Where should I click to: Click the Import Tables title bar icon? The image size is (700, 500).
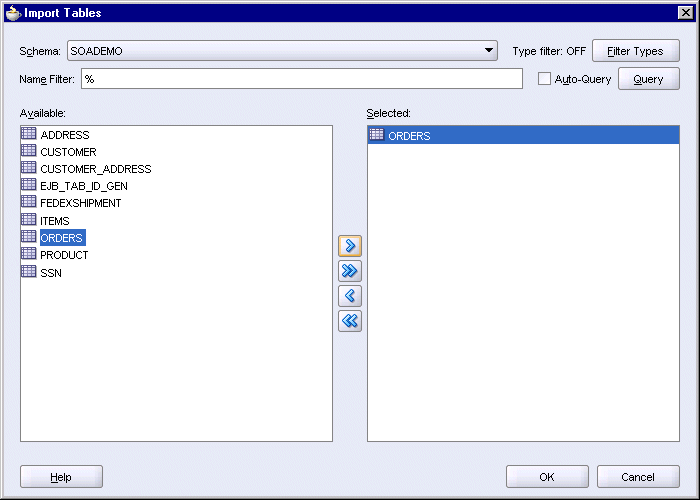13,13
